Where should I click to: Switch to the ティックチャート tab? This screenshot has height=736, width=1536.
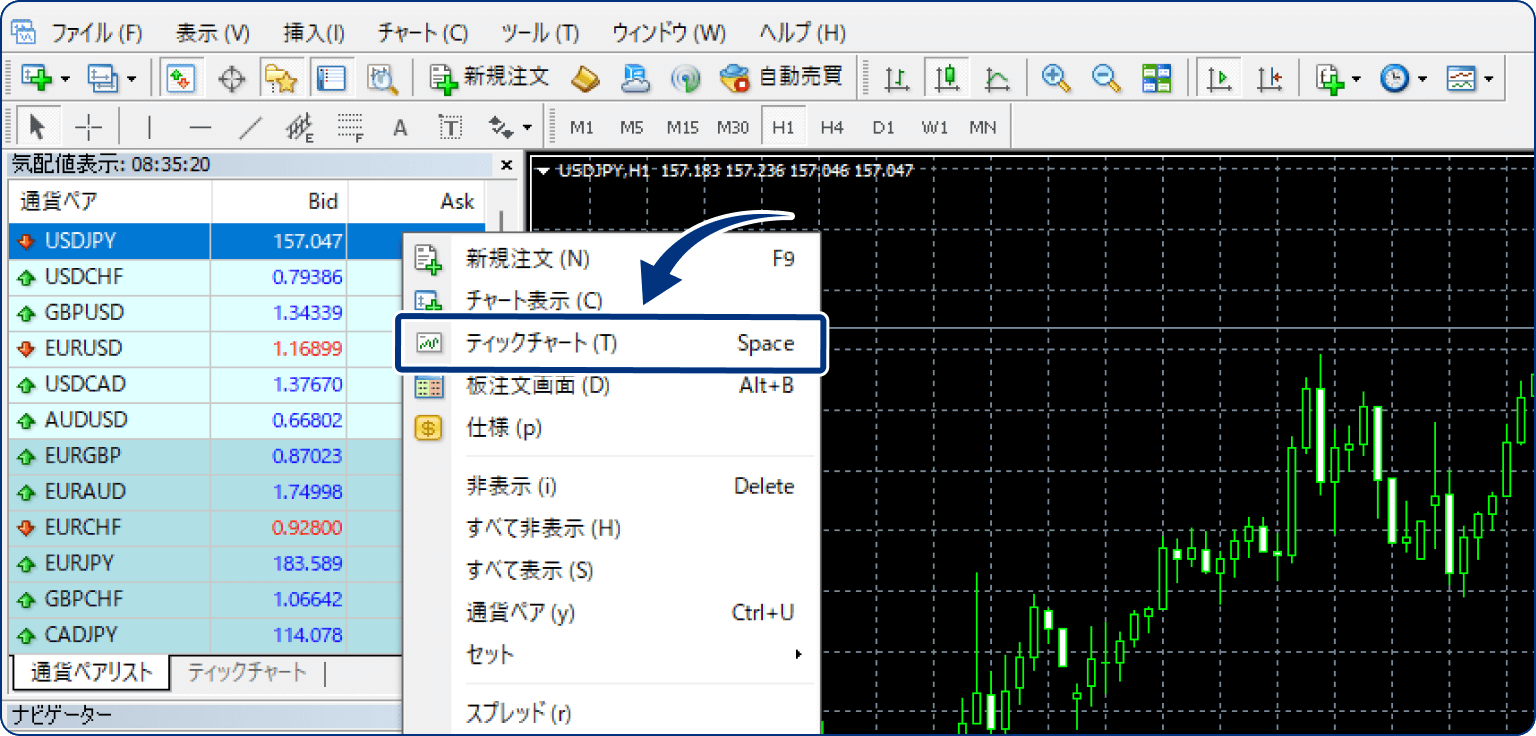tap(246, 672)
